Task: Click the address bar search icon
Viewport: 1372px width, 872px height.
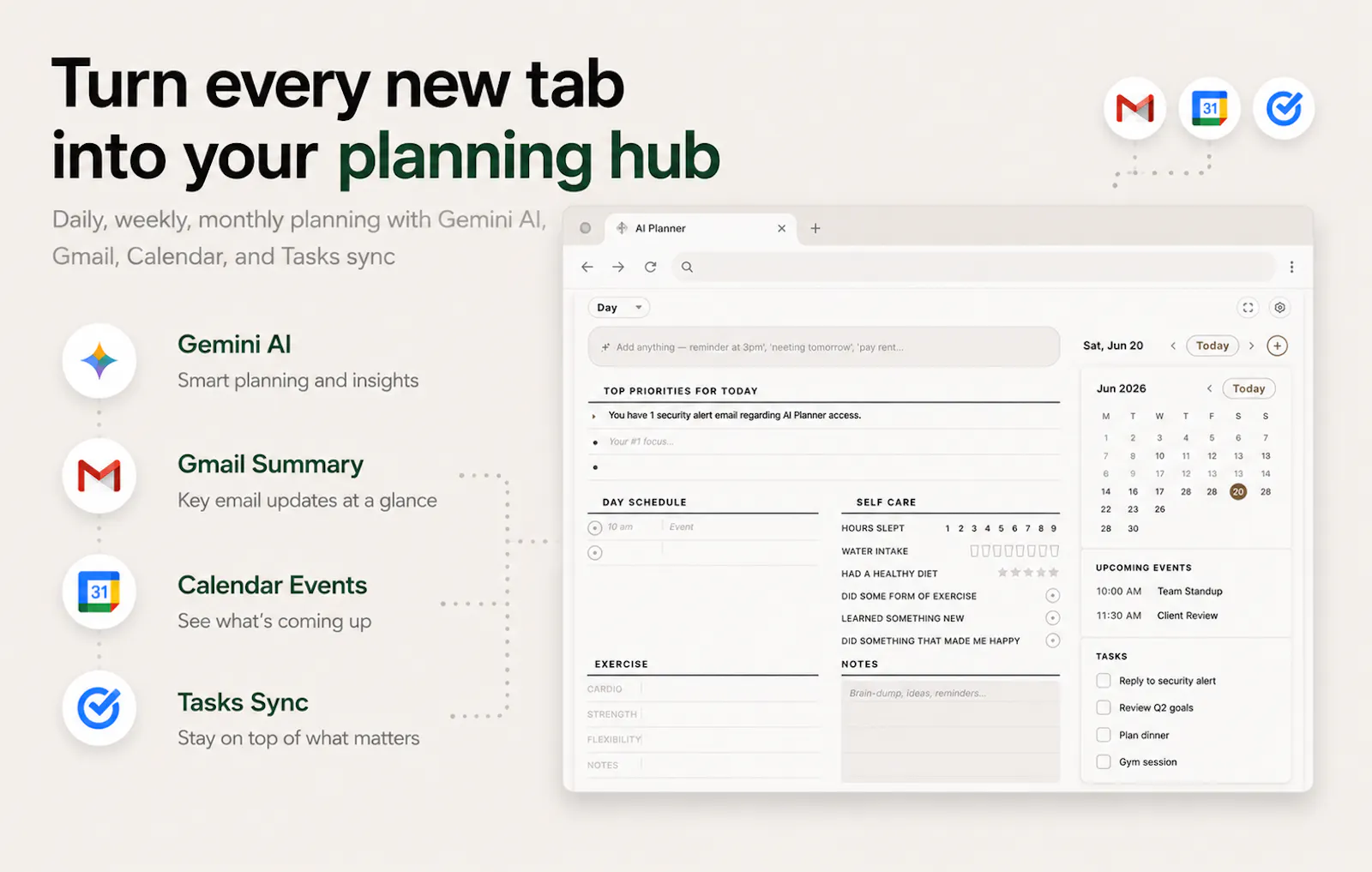Action: pyautogui.click(x=687, y=267)
